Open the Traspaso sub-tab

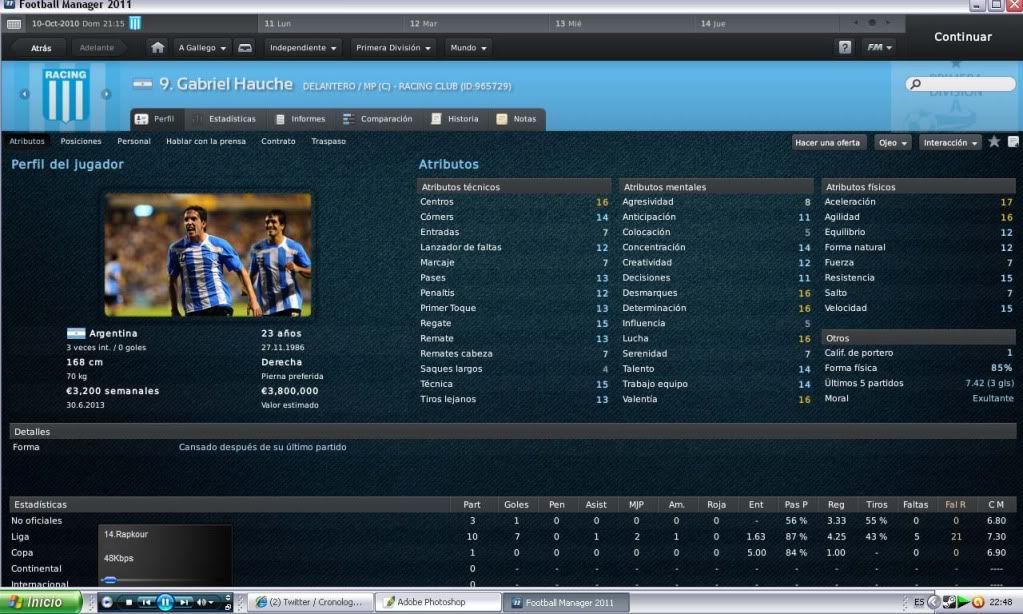click(x=328, y=141)
